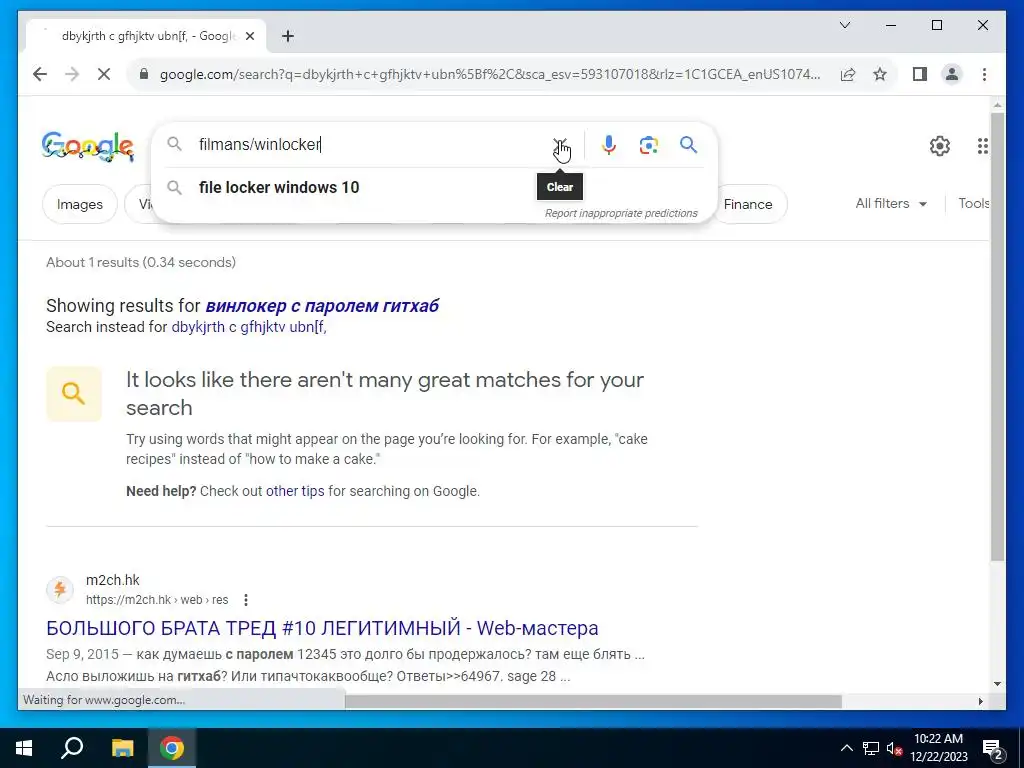Open the Chrome side panel

(920, 74)
